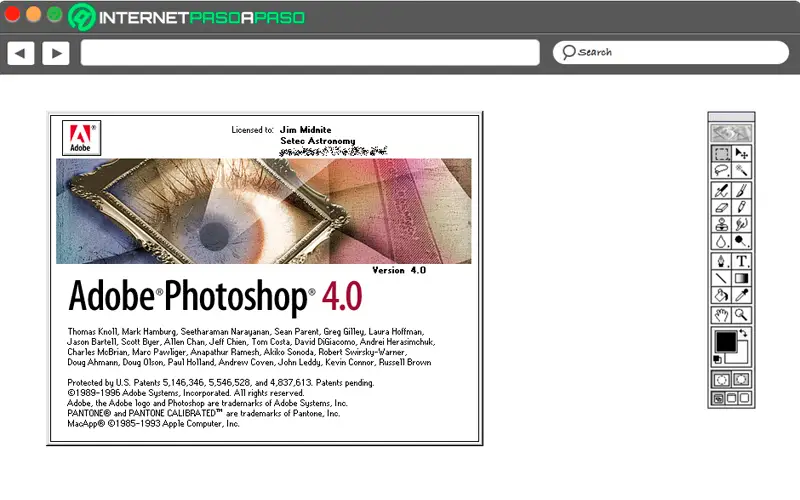Click credit line starting "Thomas Knoll"
The image size is (800, 500).
tap(246, 332)
